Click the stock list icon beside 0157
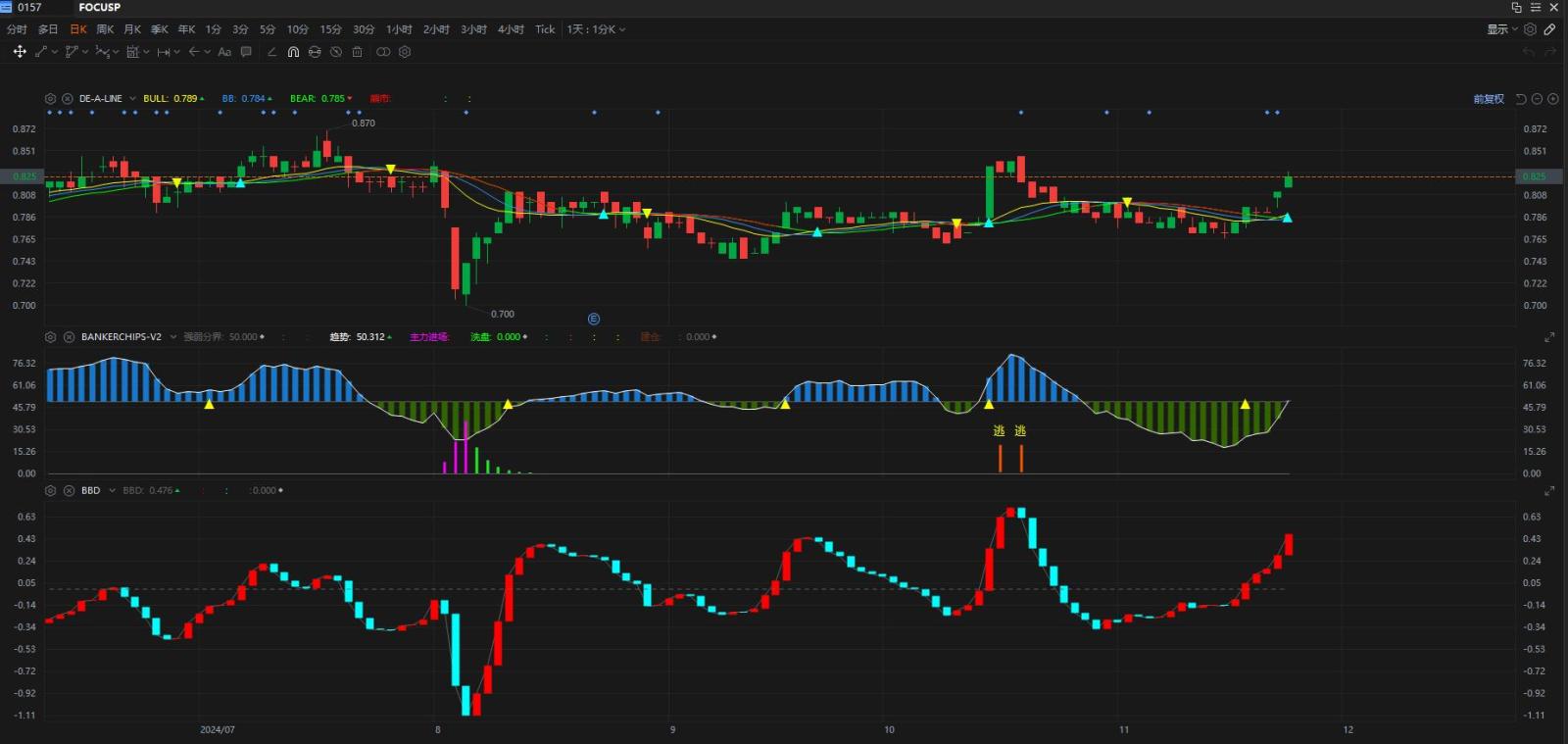Screen dimensions: 1568x744 click(x=7, y=7)
